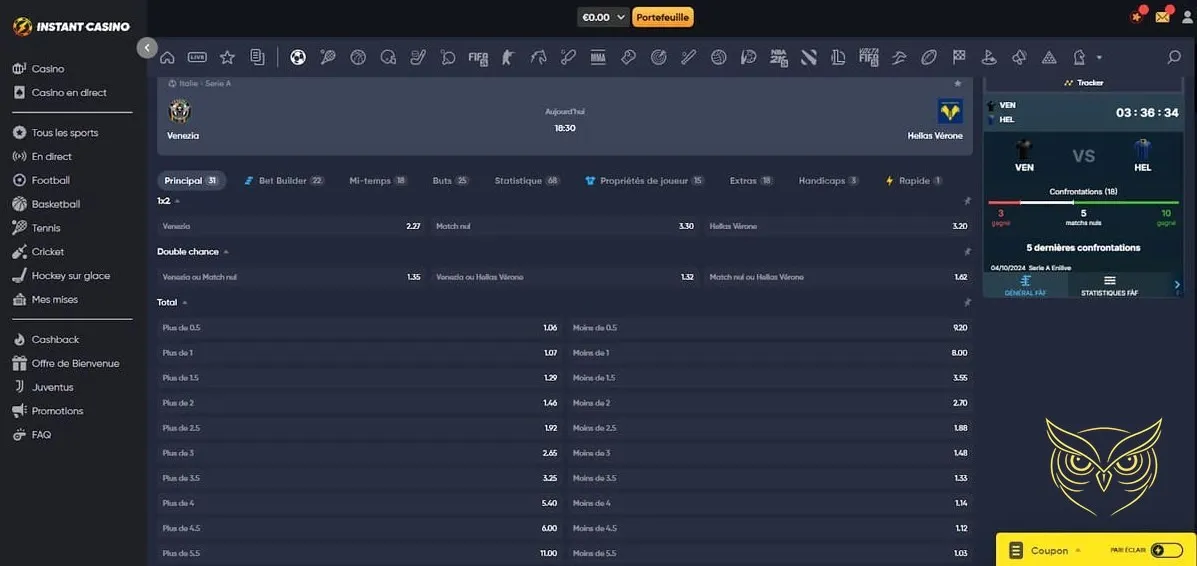
Task: Open the LIVE icon in sports bar
Action: point(197,57)
